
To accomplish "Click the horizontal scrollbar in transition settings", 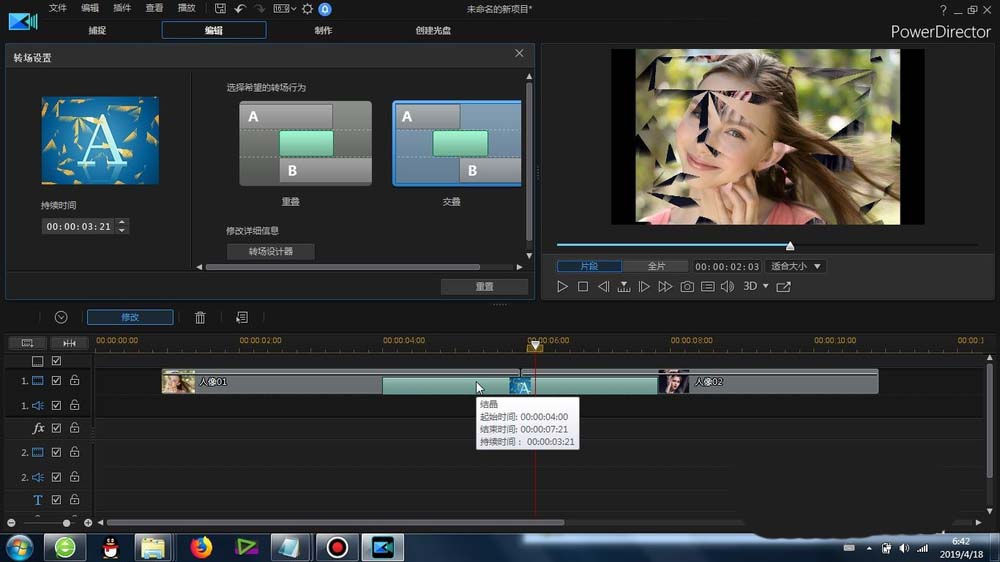I will click(x=343, y=267).
